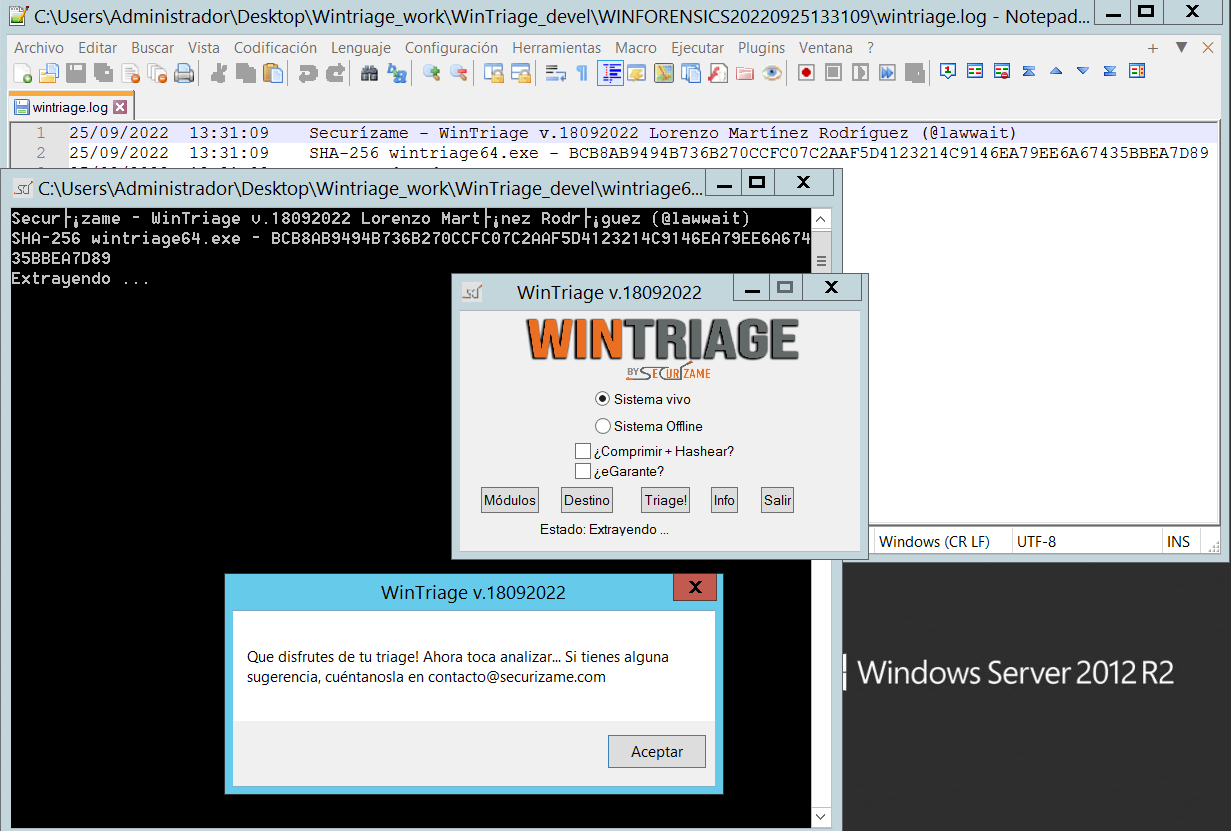
Task: Click the Print icon in Notepad++ toolbar
Action: tap(183, 72)
